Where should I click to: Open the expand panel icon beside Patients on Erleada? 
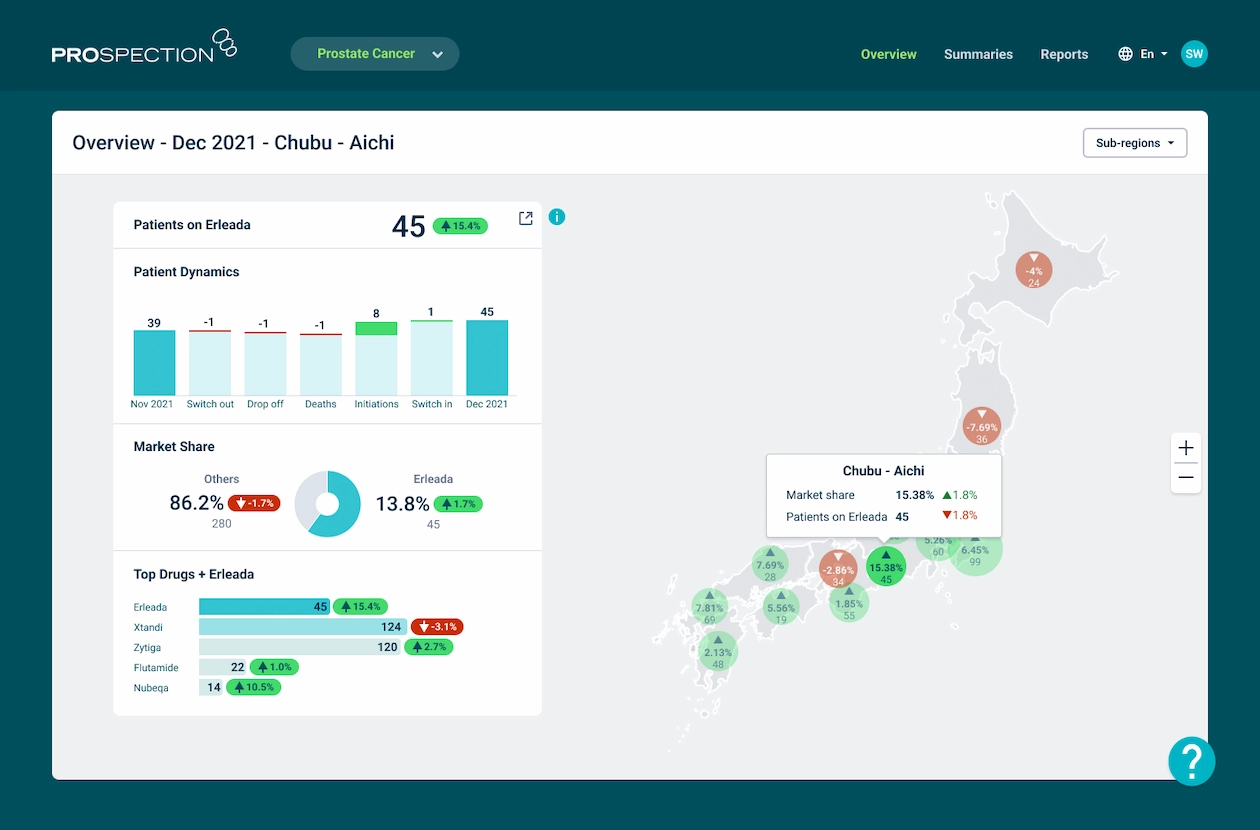pyautogui.click(x=525, y=218)
